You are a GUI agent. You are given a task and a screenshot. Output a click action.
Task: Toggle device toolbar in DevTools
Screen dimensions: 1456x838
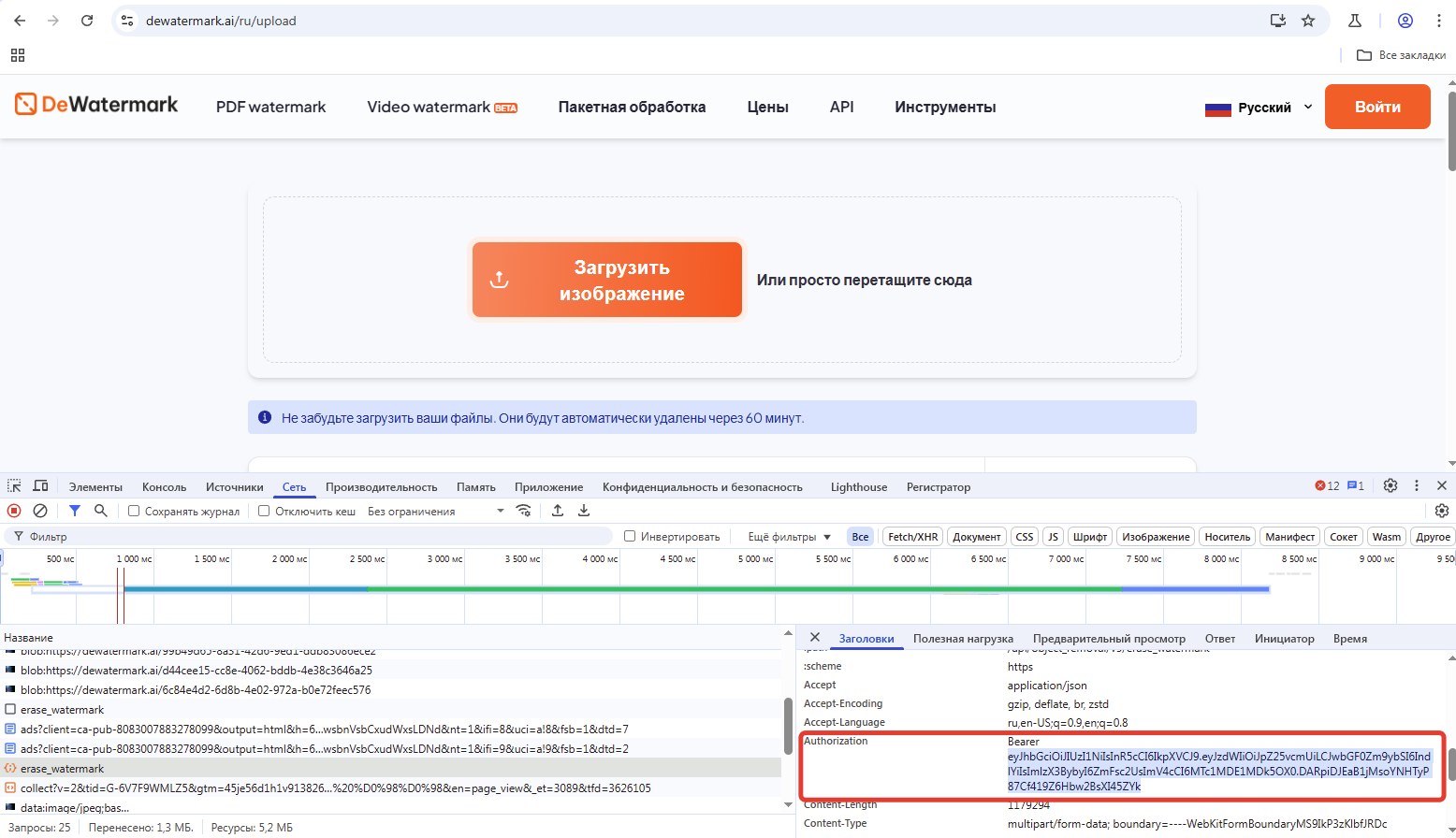[40, 486]
